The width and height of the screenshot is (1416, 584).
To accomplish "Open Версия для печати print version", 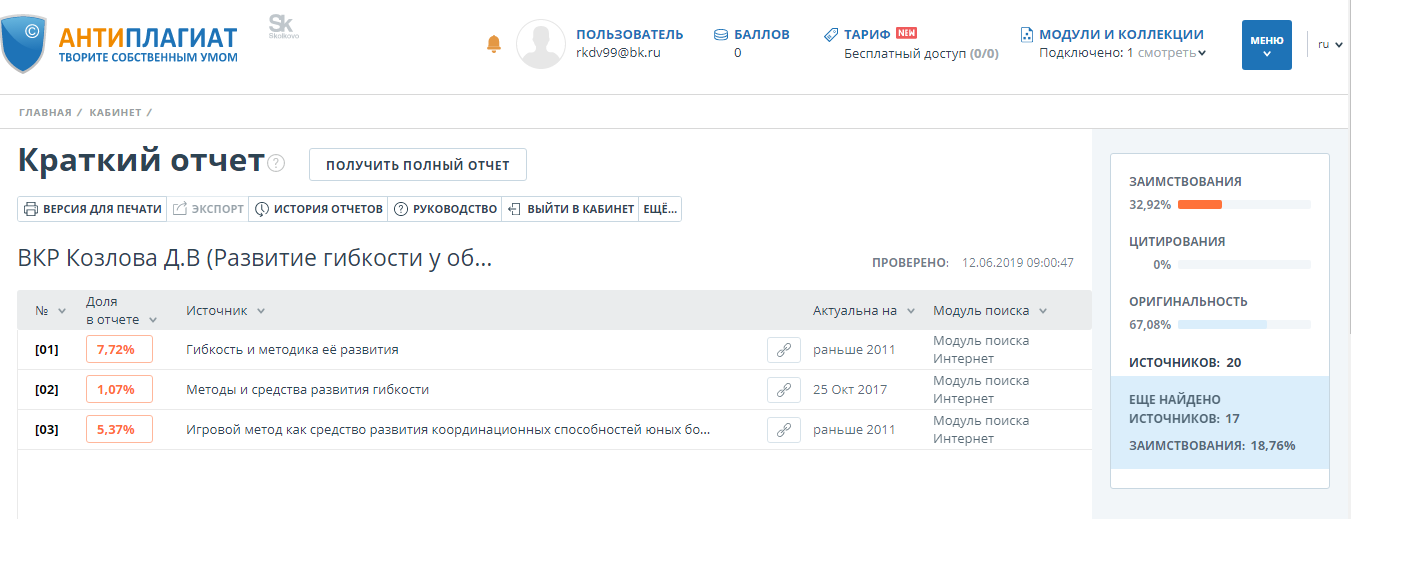I will [93, 209].
